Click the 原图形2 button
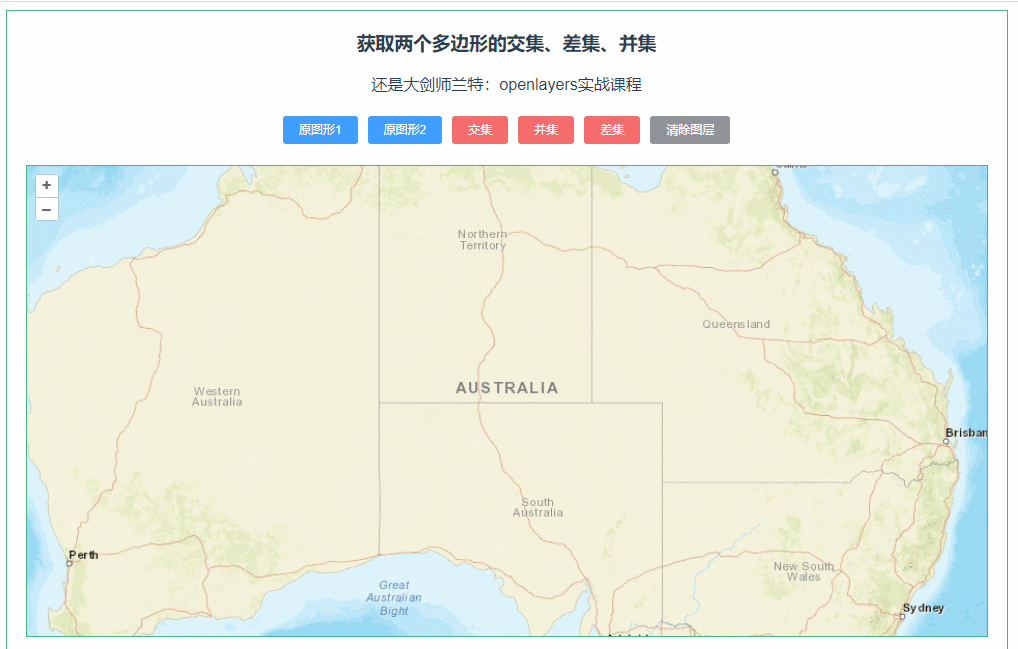Screen dimensions: 1018x649 (x=405, y=130)
